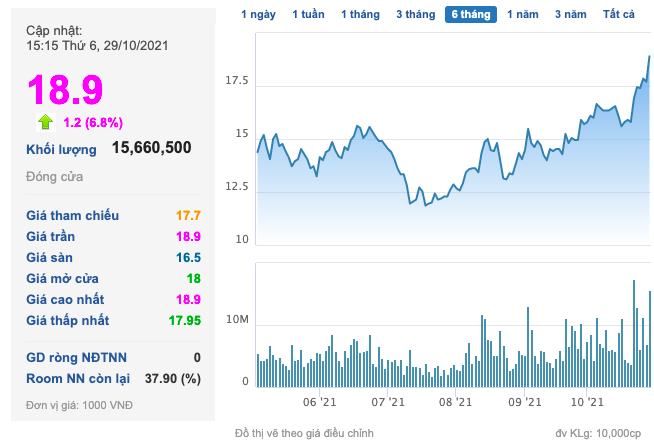Screen dimensions: 654x442
Task: Show "Tất cả" price history
Action: [619, 15]
